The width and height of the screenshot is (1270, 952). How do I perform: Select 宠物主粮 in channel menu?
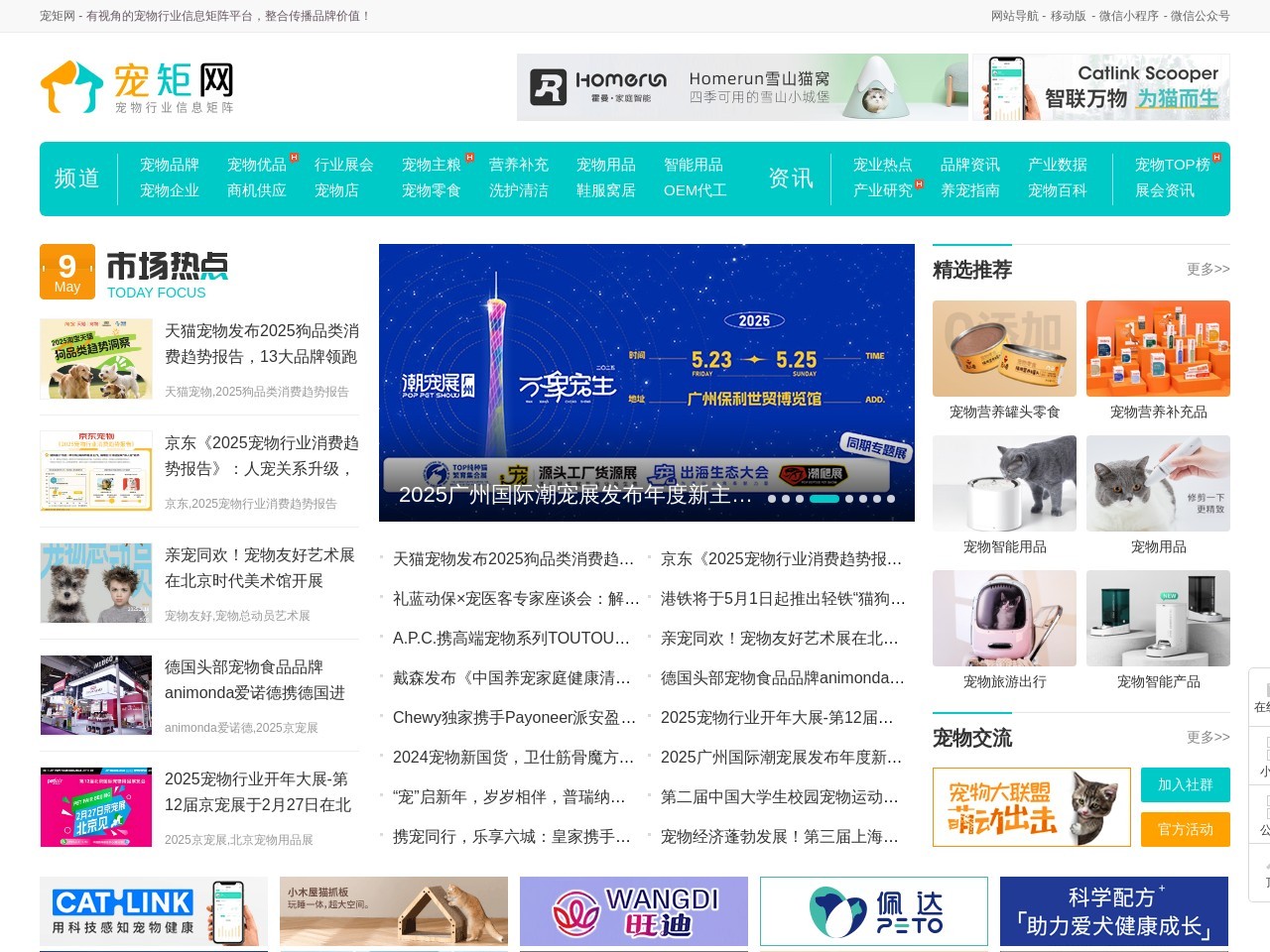point(431,165)
